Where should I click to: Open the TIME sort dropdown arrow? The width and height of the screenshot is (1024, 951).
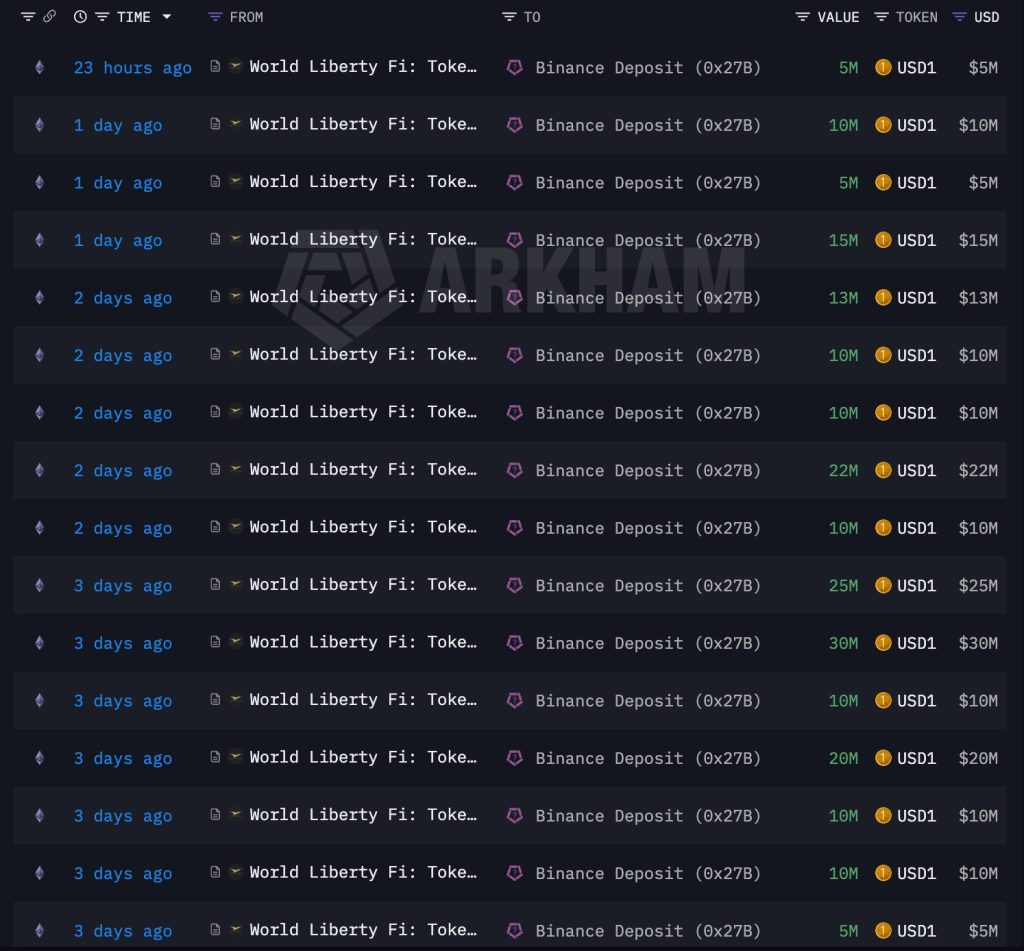(166, 17)
